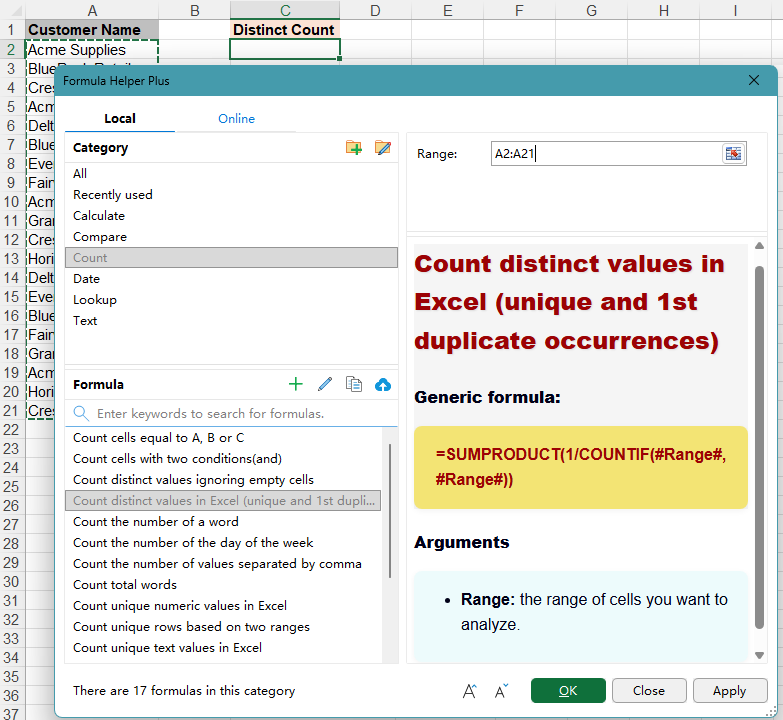This screenshot has height=720, width=783.
Task: Switch to the Online tab
Action: click(x=236, y=119)
